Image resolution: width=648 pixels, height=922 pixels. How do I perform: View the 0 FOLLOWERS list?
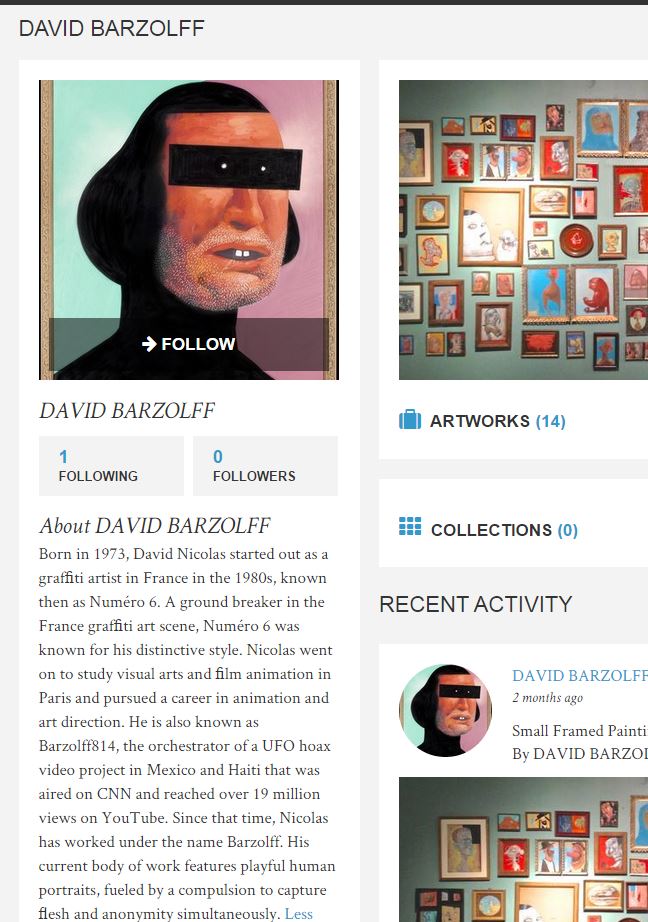coord(265,466)
